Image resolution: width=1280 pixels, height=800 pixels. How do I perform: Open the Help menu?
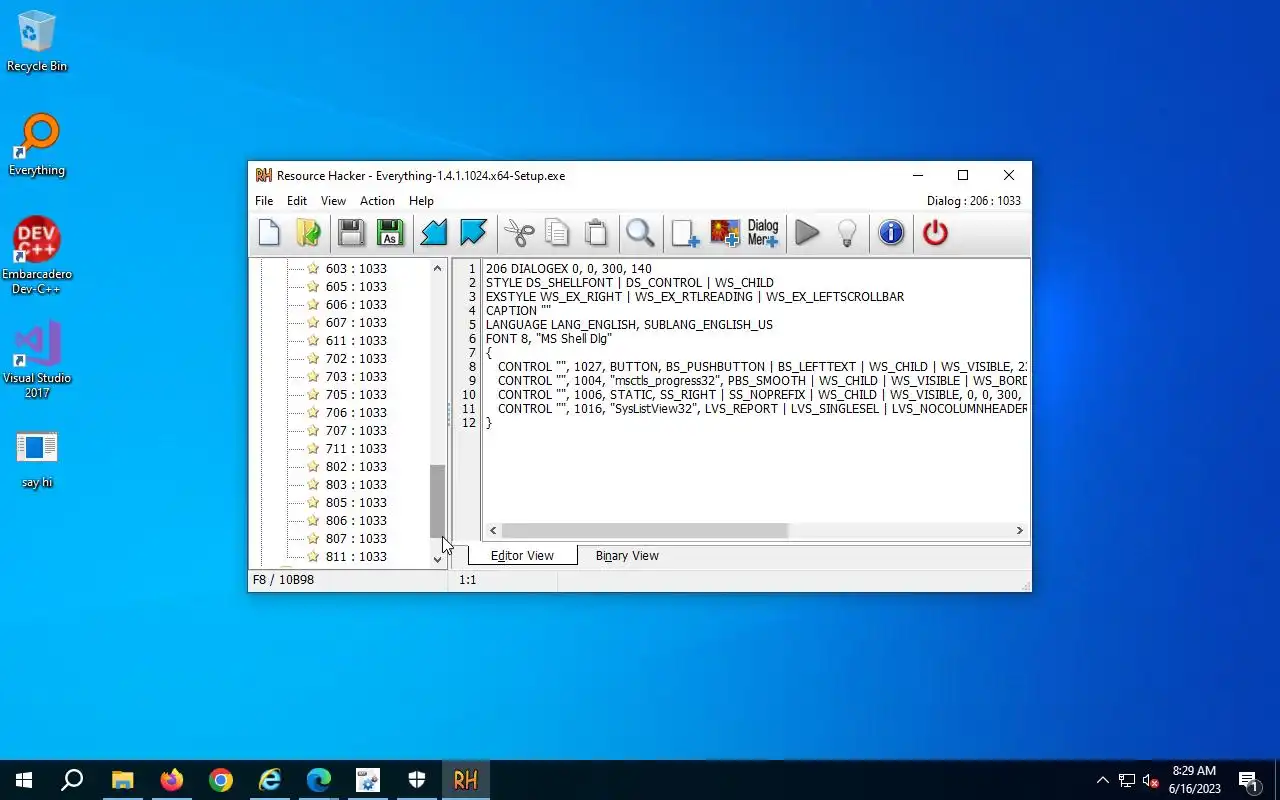tap(421, 201)
